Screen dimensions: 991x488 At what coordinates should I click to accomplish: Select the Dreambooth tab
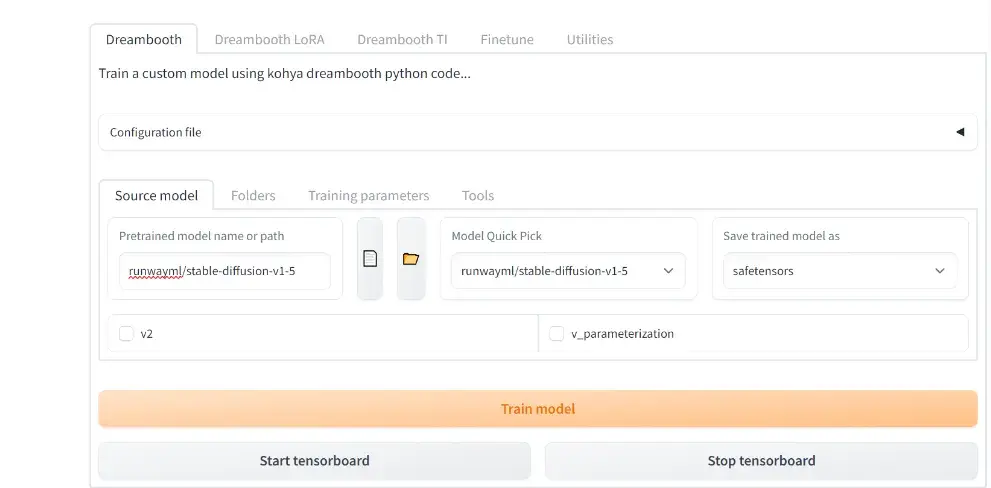(x=144, y=40)
